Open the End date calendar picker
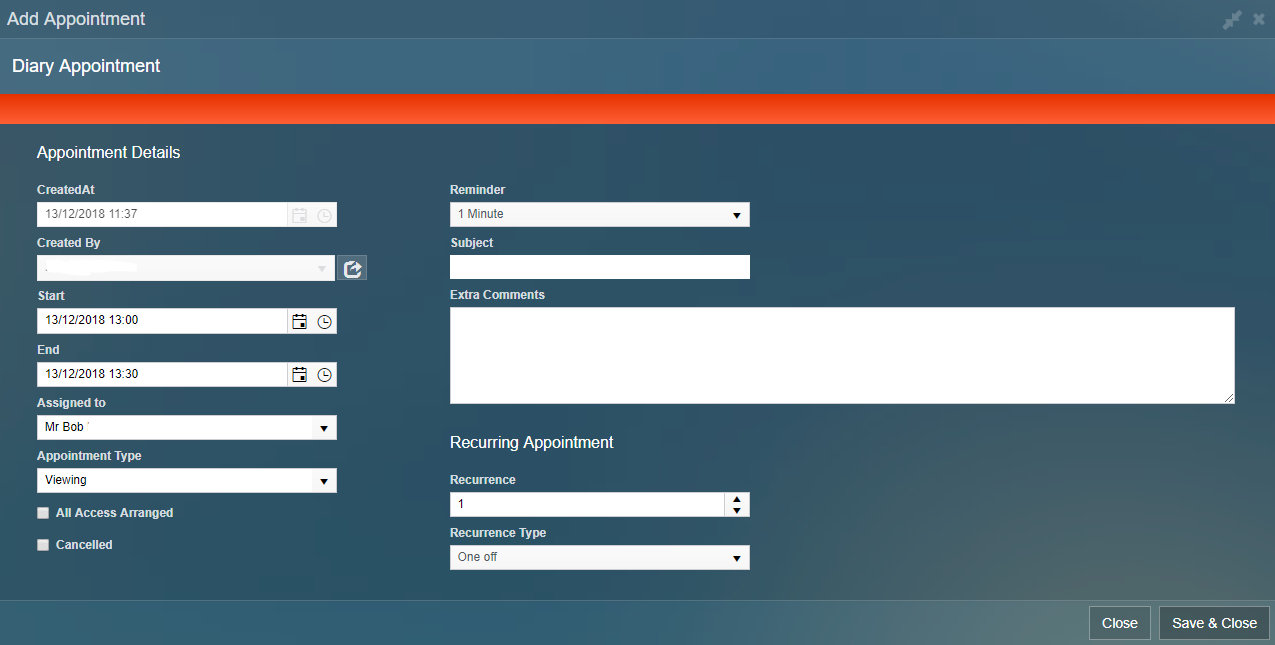1275x645 pixels. click(x=299, y=375)
